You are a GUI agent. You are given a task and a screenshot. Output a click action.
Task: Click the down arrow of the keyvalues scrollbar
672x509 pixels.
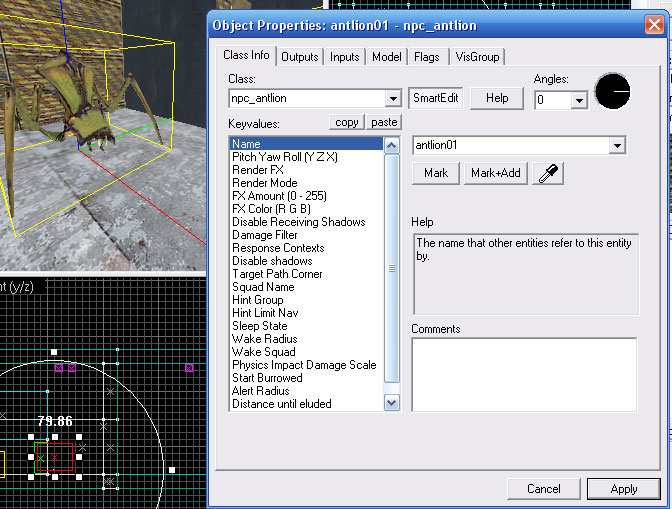pyautogui.click(x=392, y=403)
